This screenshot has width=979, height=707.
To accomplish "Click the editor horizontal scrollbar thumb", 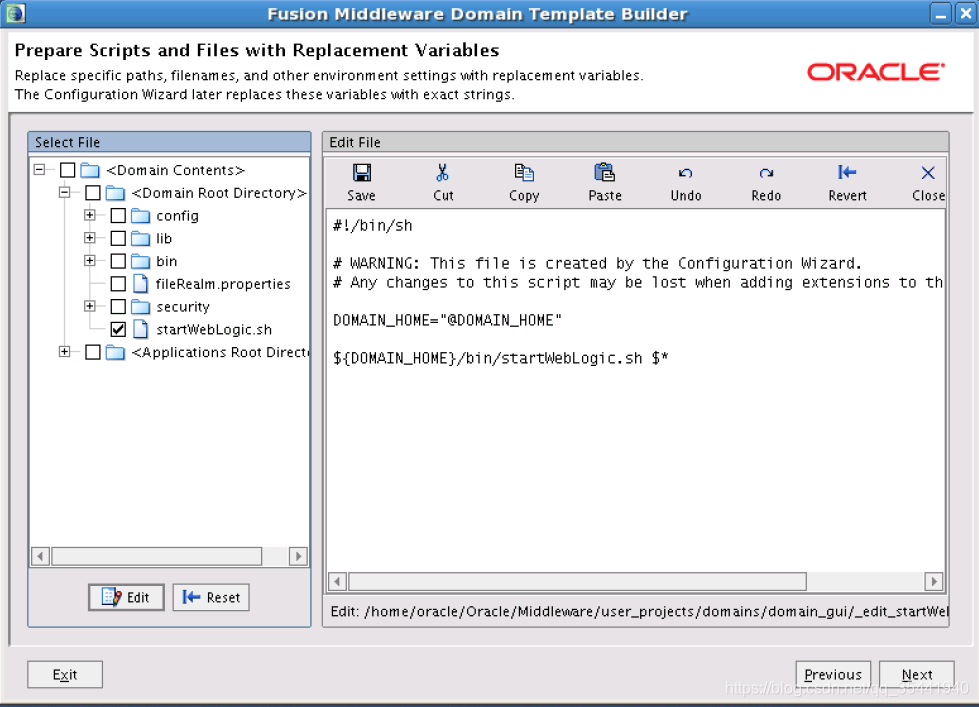I will (578, 582).
